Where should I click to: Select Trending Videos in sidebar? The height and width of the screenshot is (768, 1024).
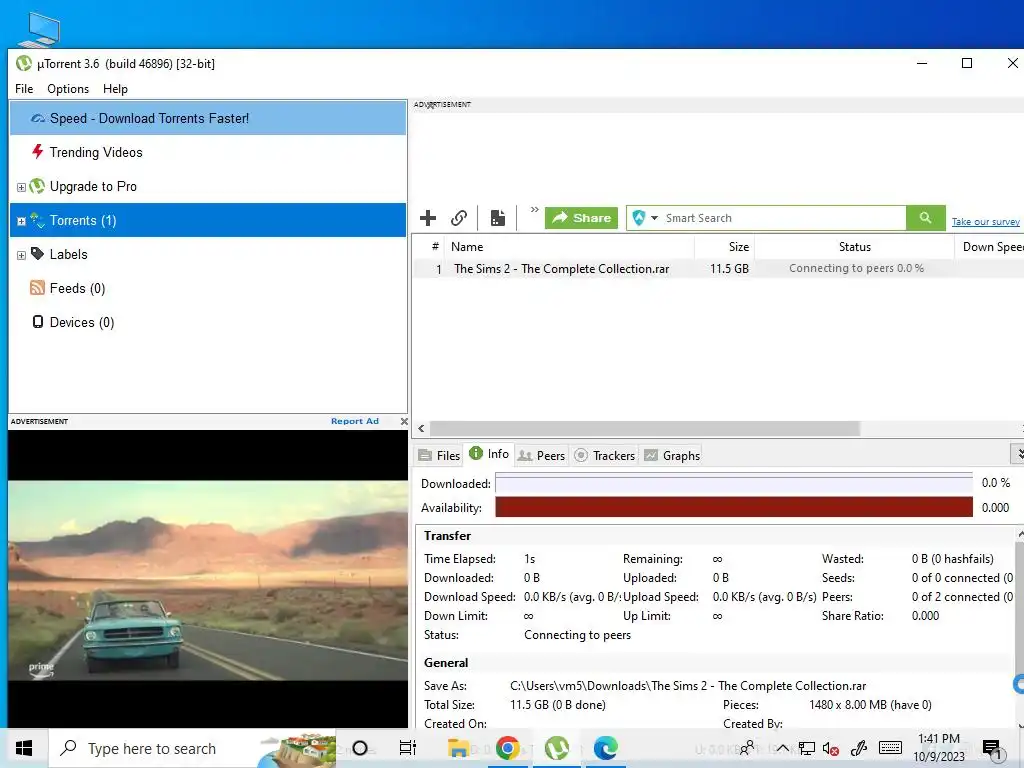[96, 152]
